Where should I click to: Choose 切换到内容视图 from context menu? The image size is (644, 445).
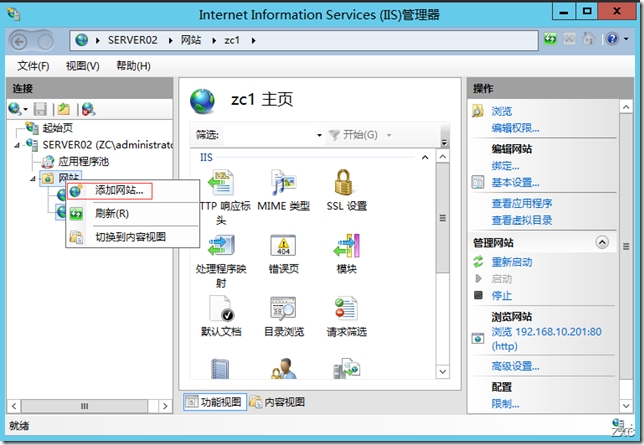[x=133, y=237]
